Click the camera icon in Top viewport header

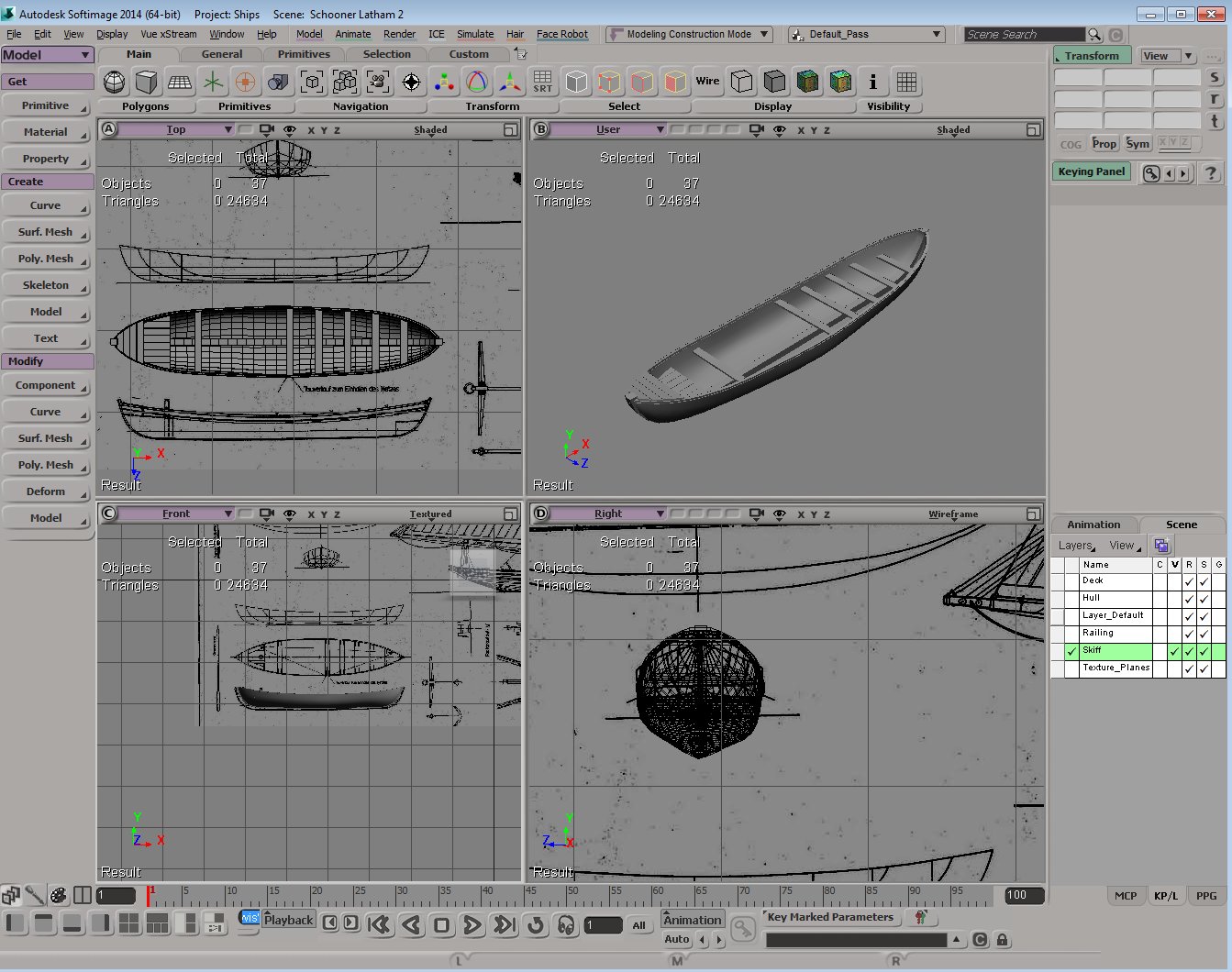tap(266, 130)
